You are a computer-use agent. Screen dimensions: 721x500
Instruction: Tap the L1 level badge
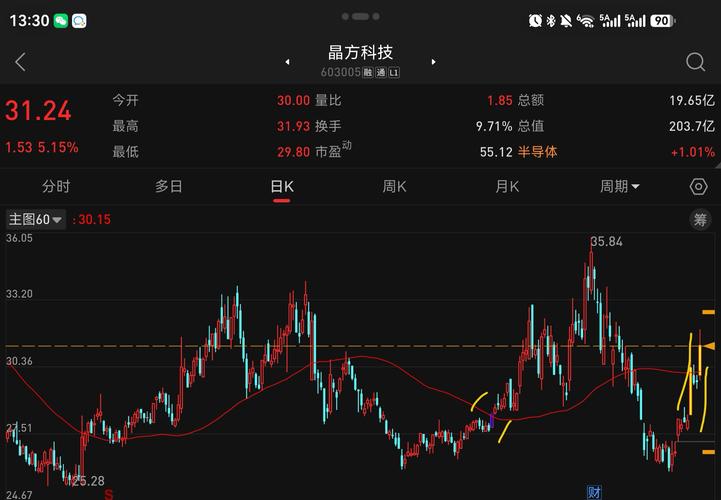pos(394,73)
